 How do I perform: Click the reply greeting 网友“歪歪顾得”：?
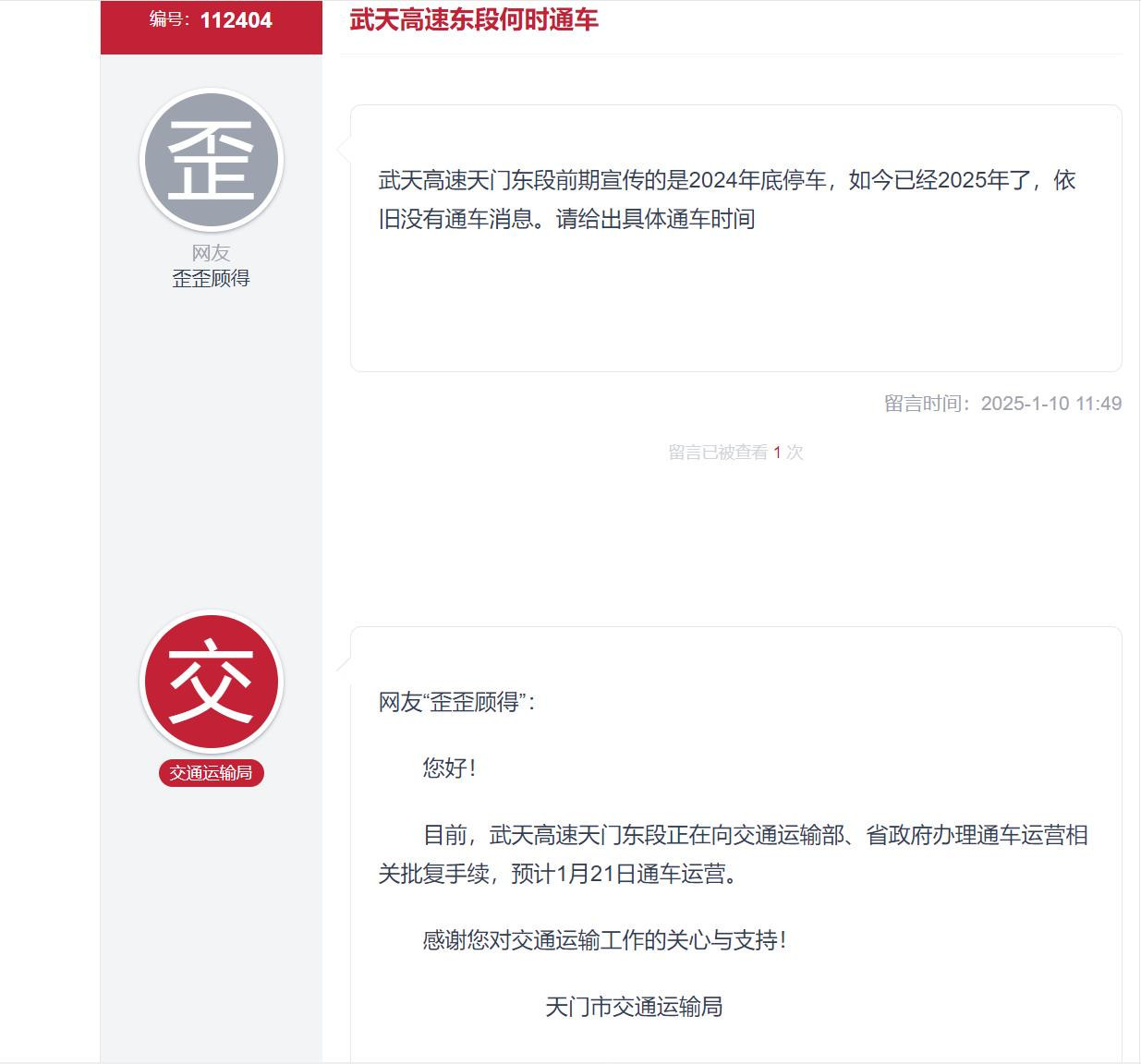click(457, 702)
